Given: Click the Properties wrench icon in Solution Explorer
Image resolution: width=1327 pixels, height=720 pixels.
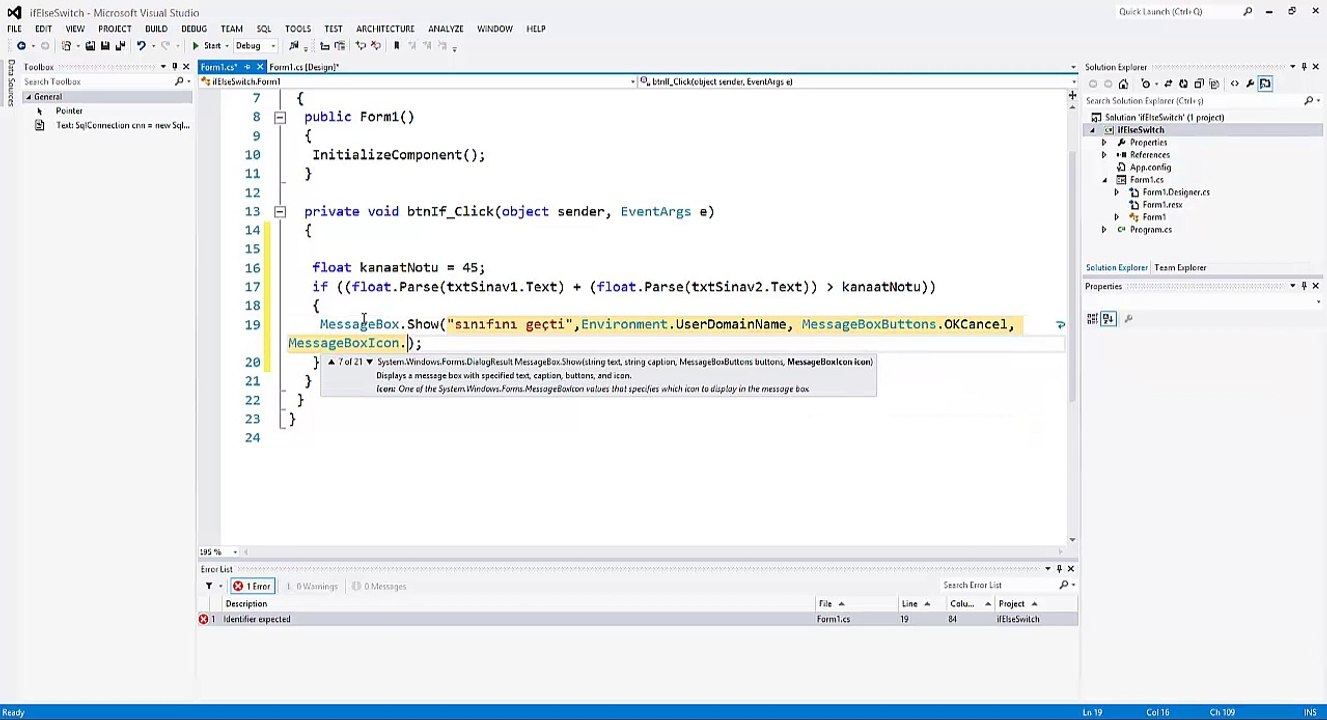Looking at the screenshot, I should click(x=1250, y=84).
